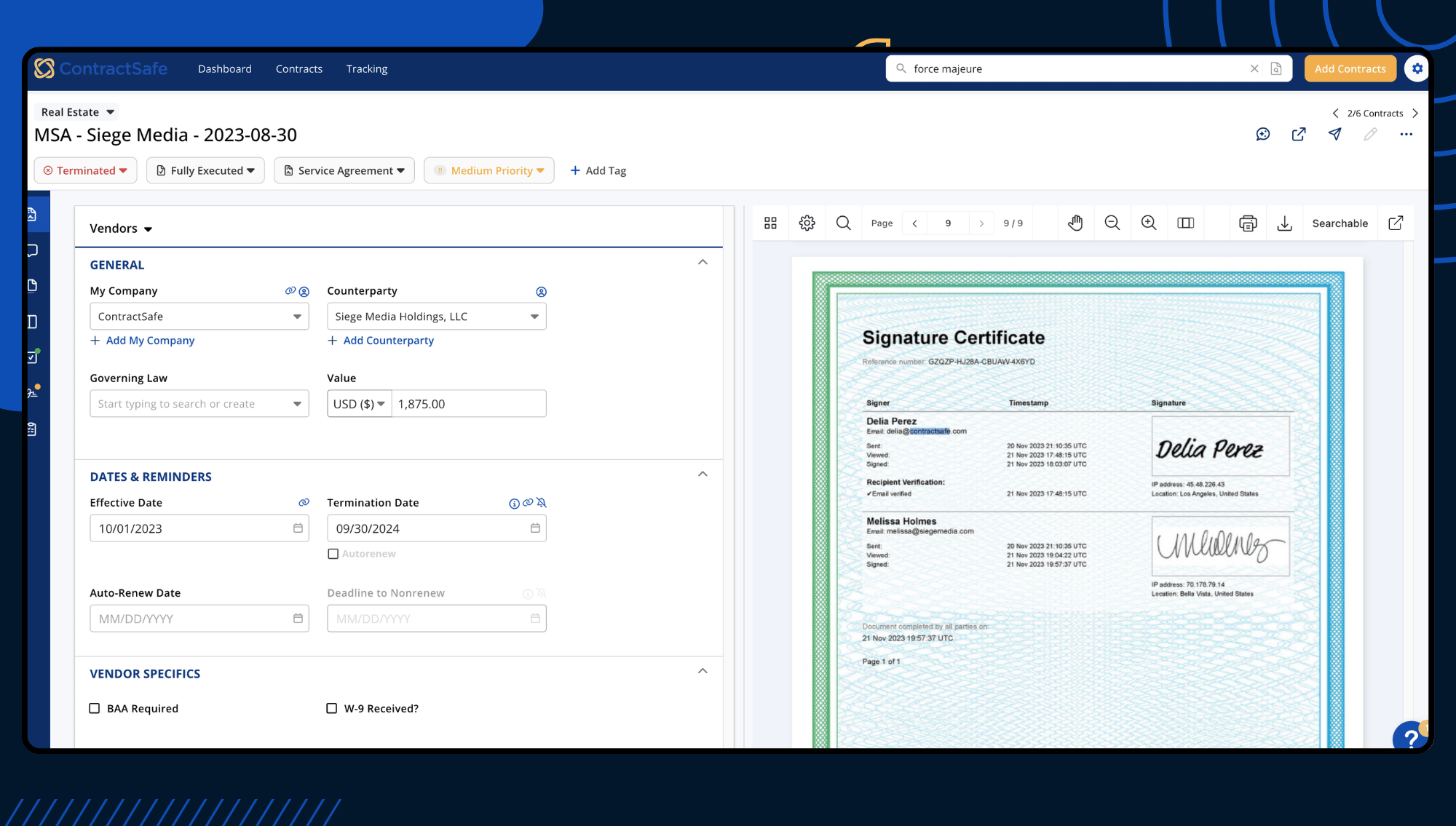The width and height of the screenshot is (1456, 826).
Task: Download the contract PDF
Action: coord(1285,223)
